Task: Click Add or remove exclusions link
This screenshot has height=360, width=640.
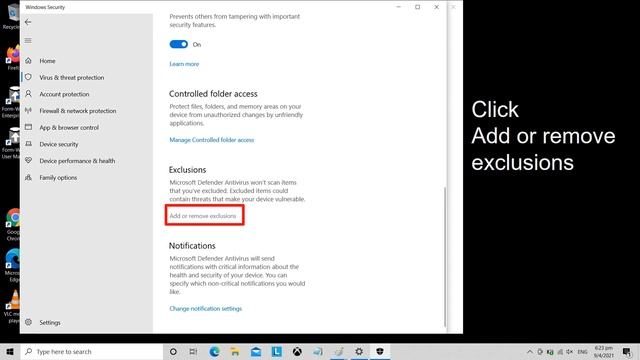Action: point(203,216)
